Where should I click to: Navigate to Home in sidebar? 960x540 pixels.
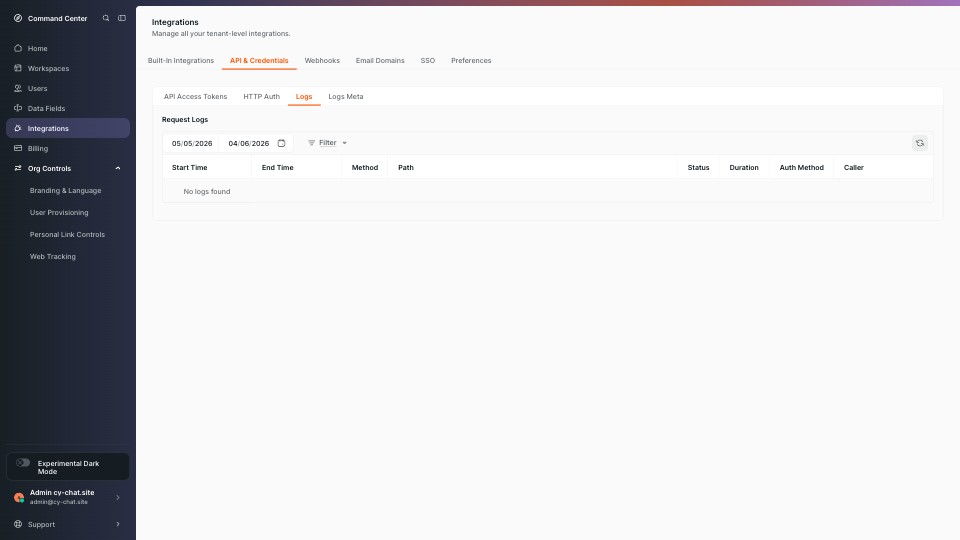coord(37,48)
